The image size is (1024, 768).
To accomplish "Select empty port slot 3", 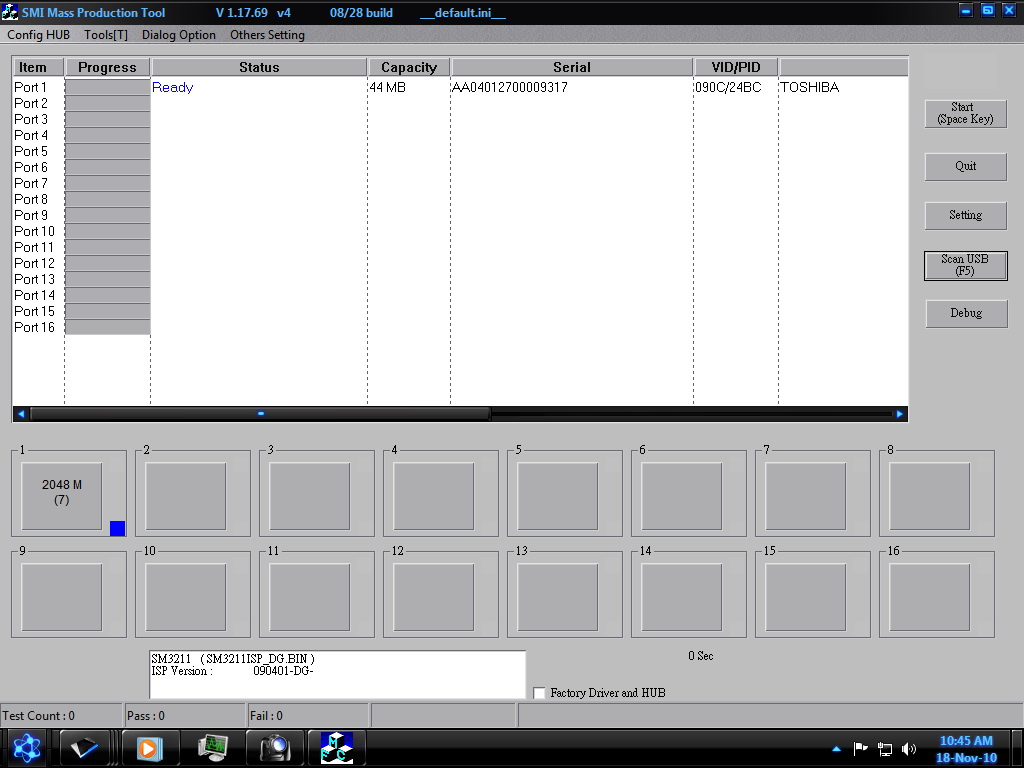I will (x=310, y=496).
